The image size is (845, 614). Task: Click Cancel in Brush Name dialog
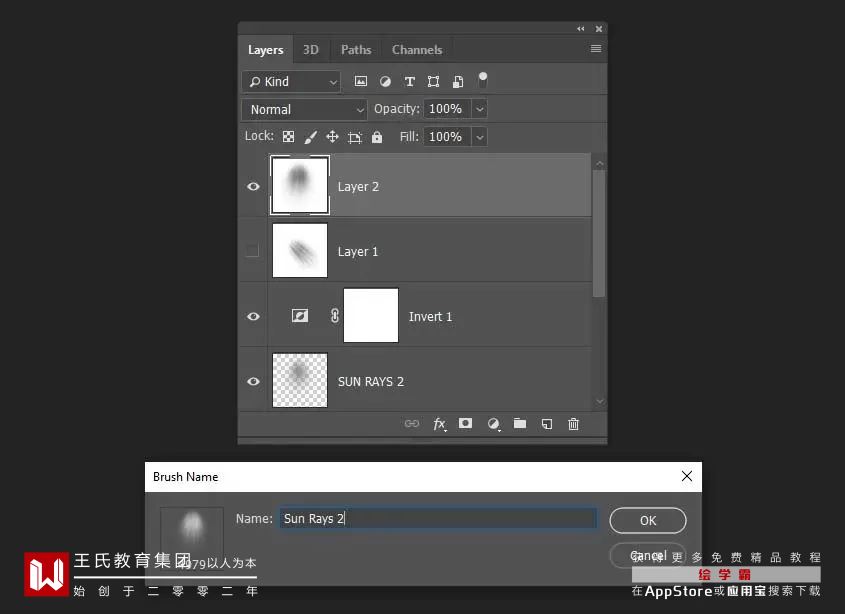[x=648, y=555]
